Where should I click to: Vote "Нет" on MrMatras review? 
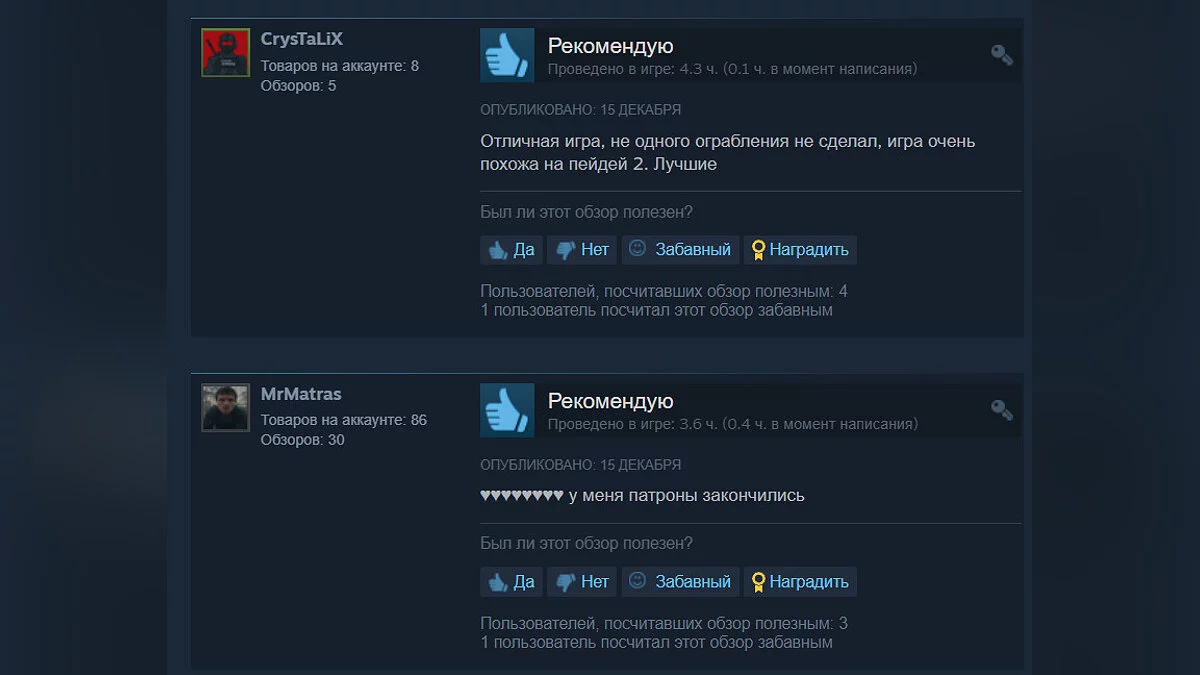tap(582, 582)
